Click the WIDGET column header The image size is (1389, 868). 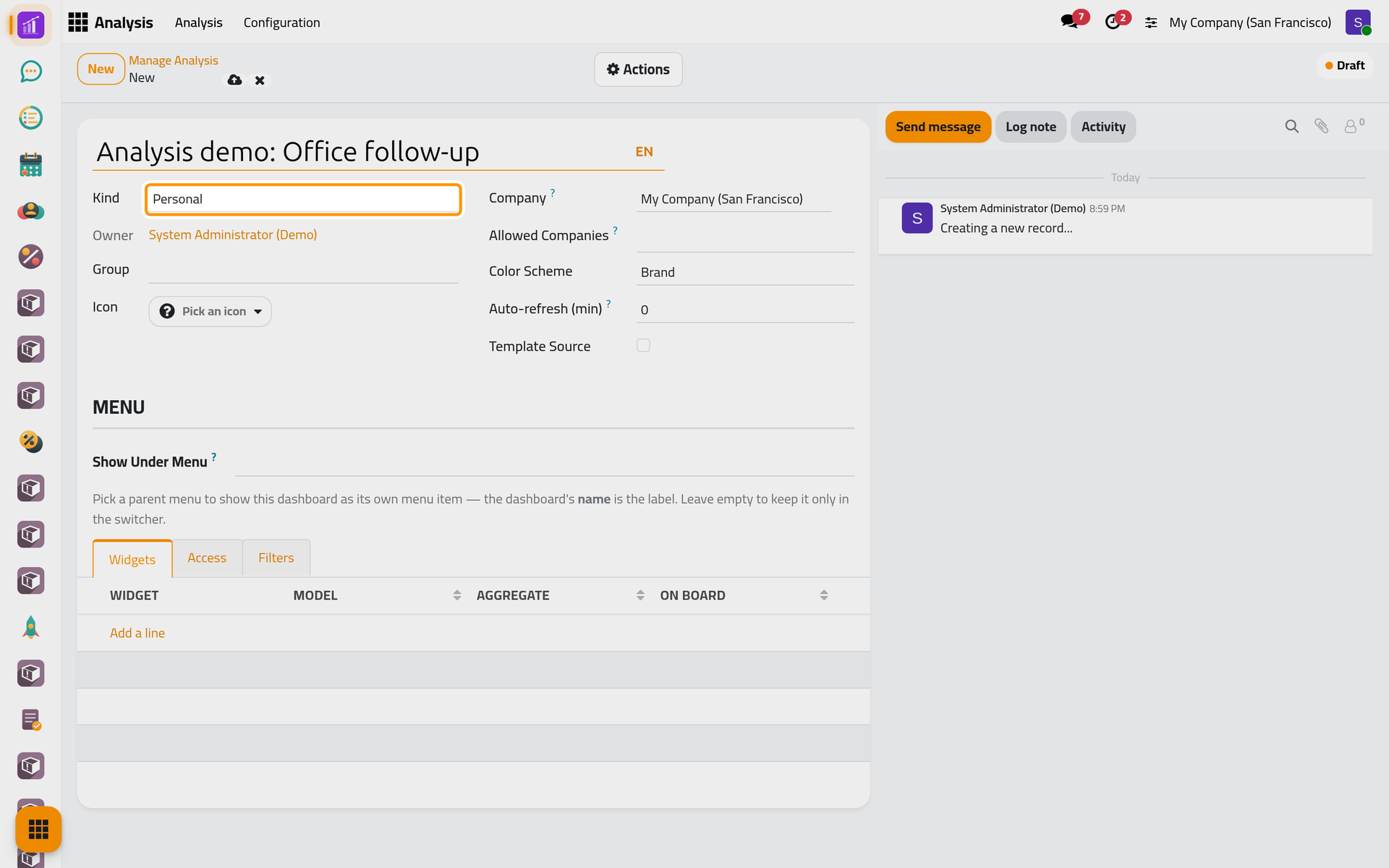point(134,595)
